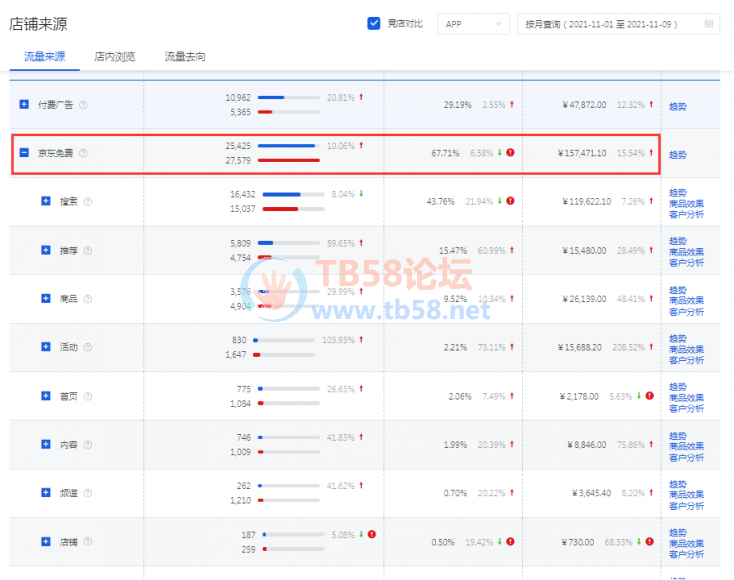
Task: Click the red warning icon beside 6.58%
Action: [510, 152]
